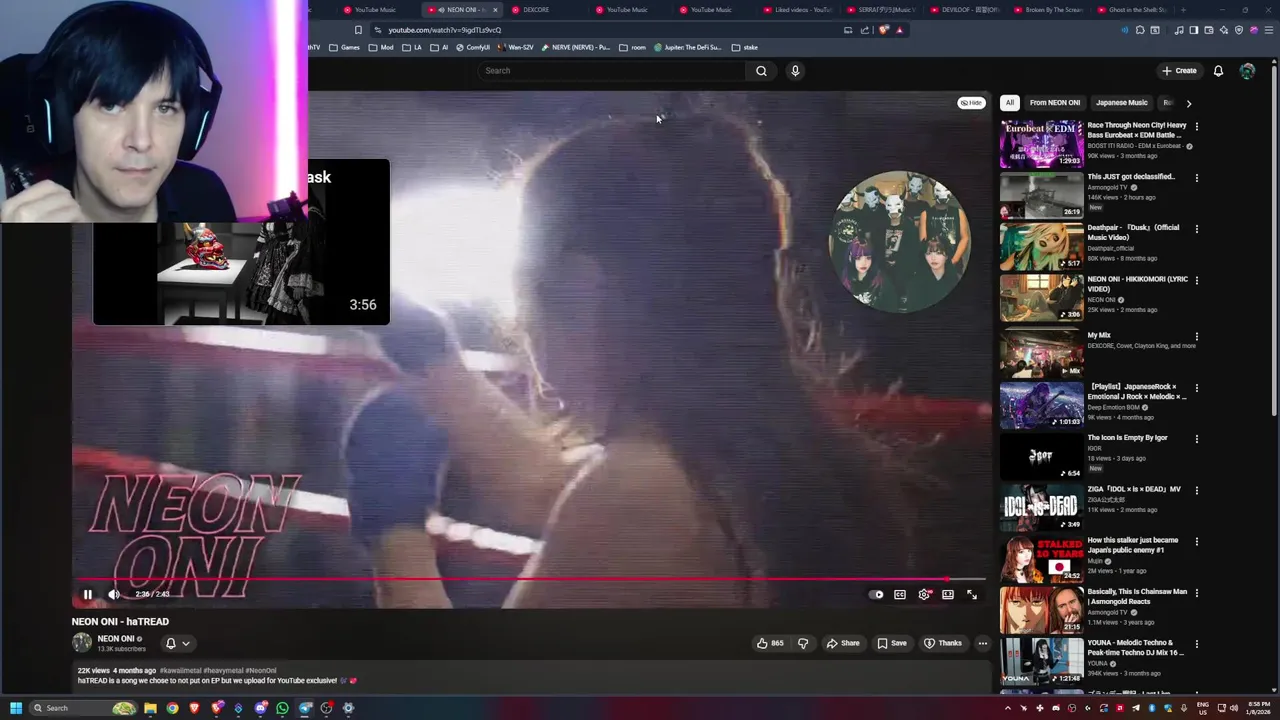Open the player settings gear

click(924, 594)
